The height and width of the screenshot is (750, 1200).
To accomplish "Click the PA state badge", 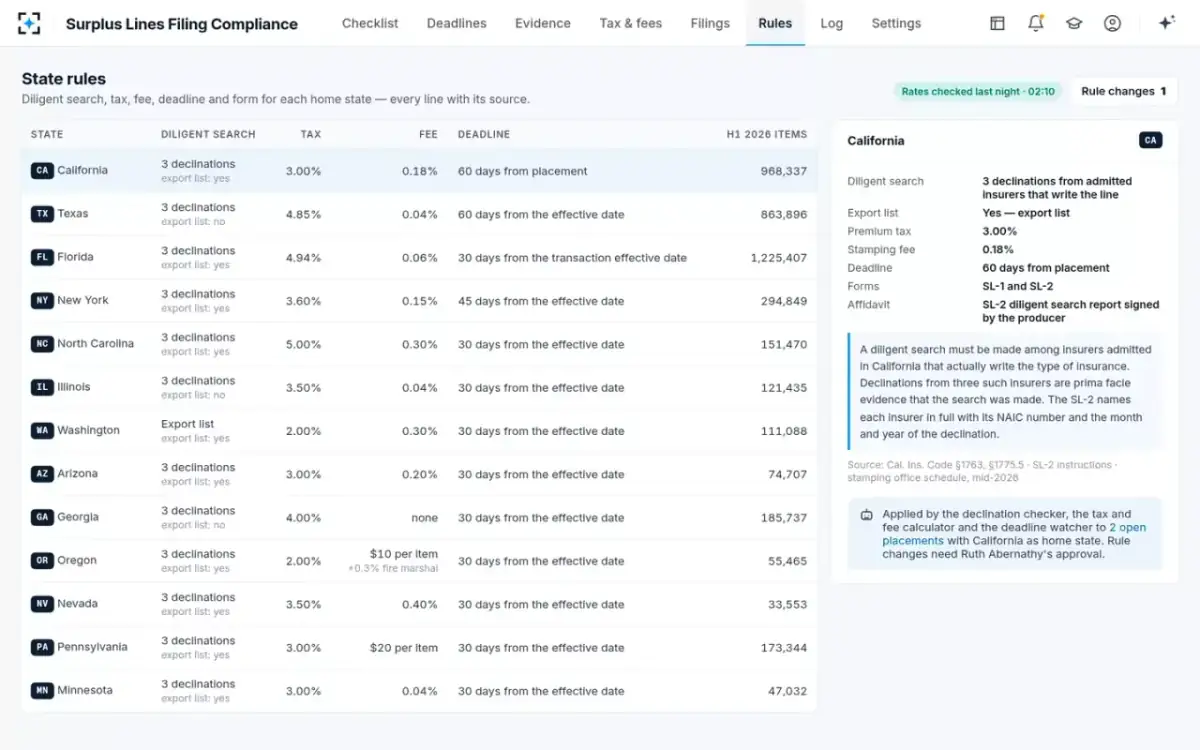I will (x=42, y=647).
